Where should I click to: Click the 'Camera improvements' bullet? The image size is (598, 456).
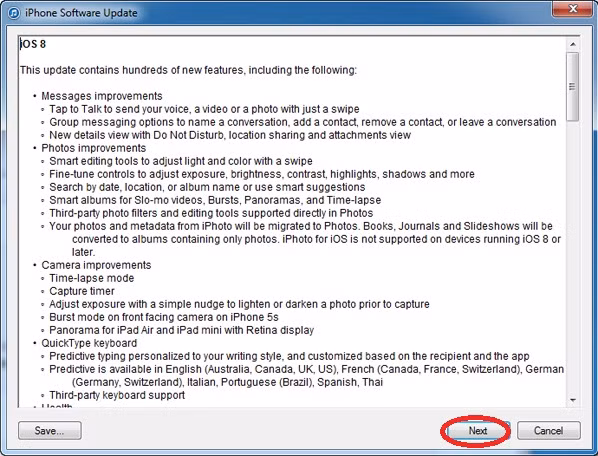96,265
